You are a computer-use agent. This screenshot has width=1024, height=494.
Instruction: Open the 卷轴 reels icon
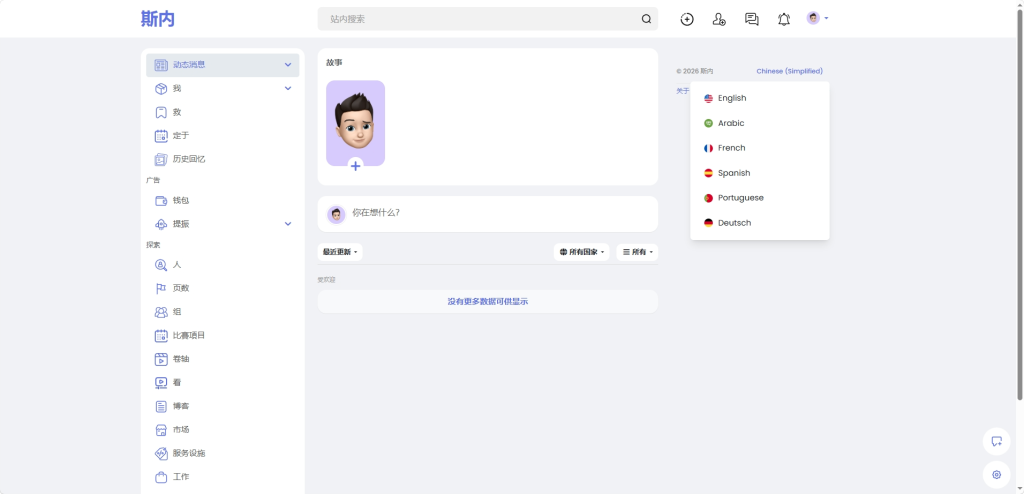tap(161, 359)
